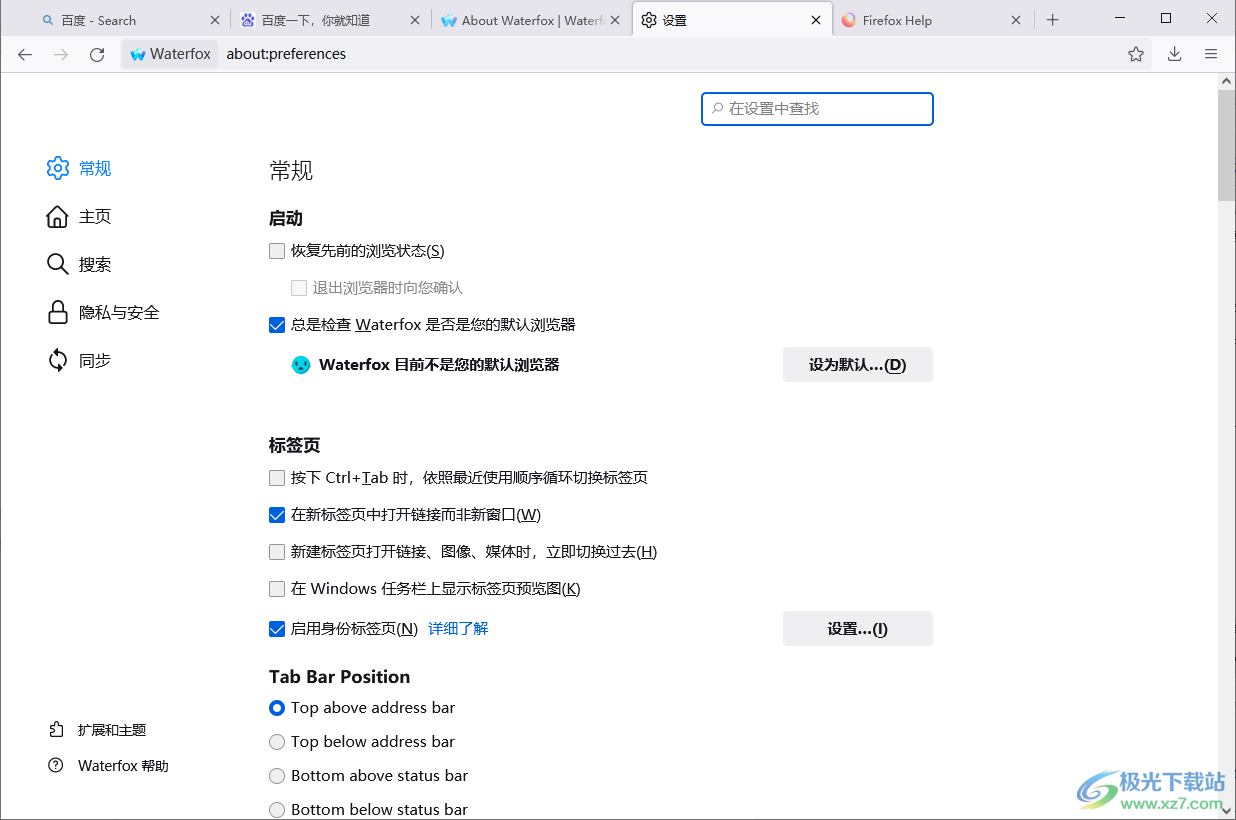The height and width of the screenshot is (820, 1236).
Task: Open the 隐私与安全 settings category
Action: tap(119, 312)
